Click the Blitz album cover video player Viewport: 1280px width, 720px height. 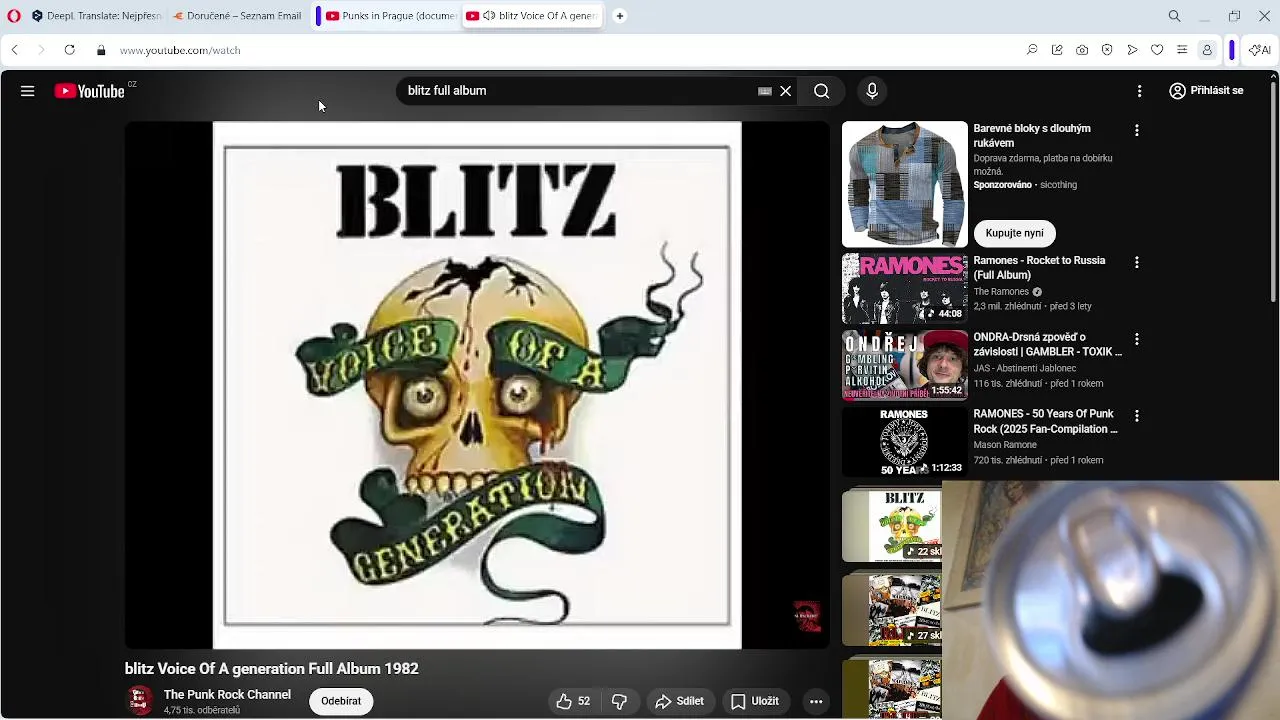click(x=477, y=385)
